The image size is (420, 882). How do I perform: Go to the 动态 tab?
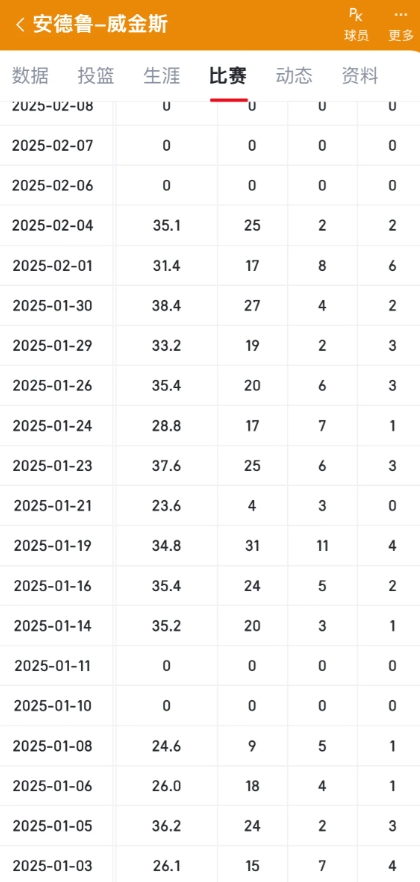pyautogui.click(x=294, y=75)
